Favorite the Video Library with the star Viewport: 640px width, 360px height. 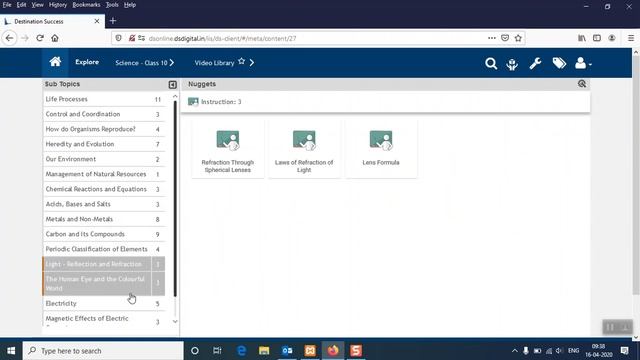[241, 61]
